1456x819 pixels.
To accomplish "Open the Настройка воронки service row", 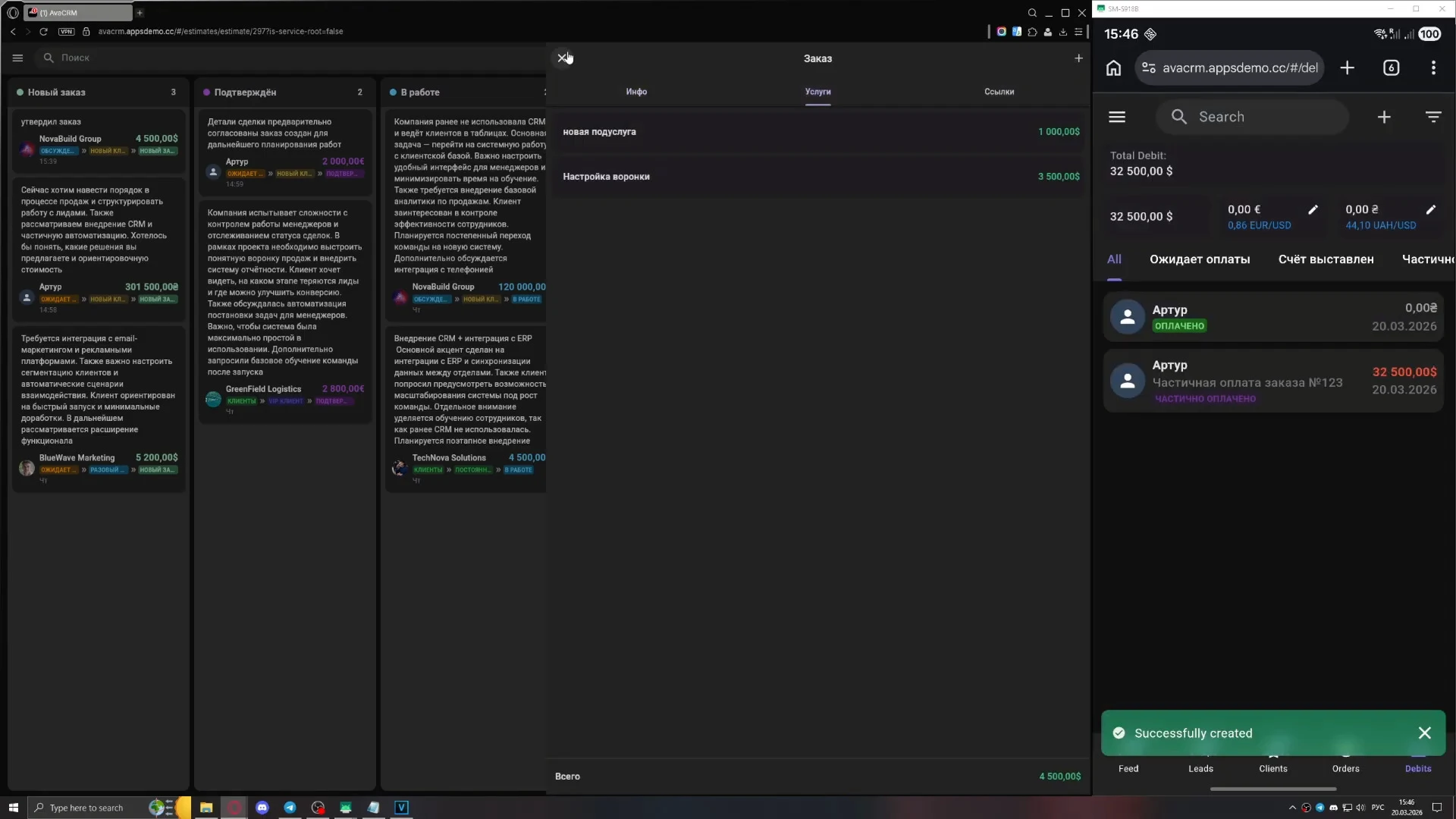I will pos(817,177).
